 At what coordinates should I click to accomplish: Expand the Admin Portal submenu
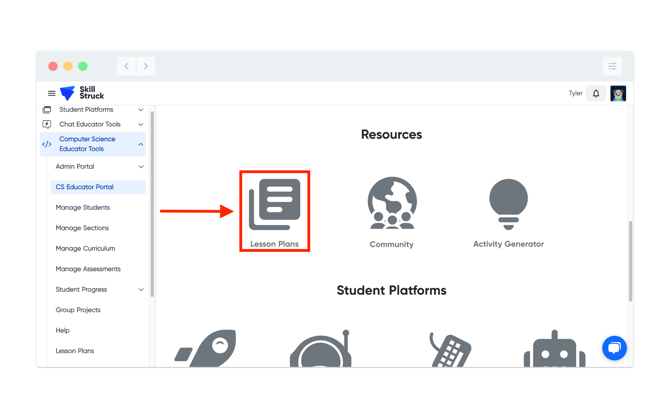click(98, 167)
